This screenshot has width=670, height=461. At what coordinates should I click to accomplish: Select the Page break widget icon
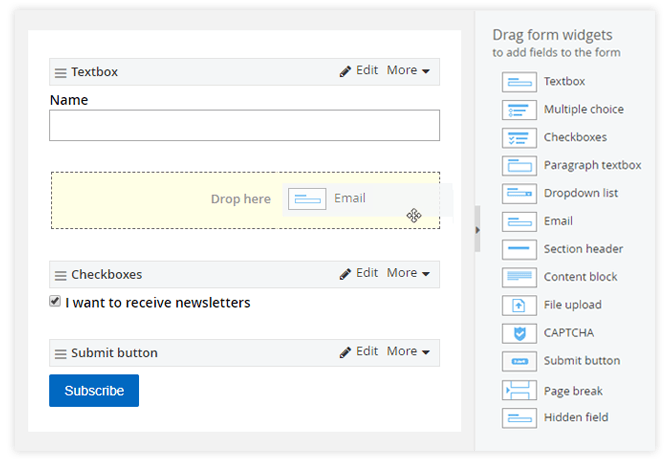point(519,390)
